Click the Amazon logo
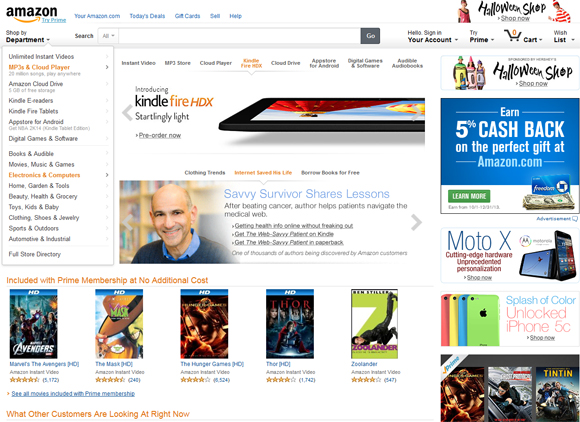This screenshot has width=580, height=422. click(31, 14)
